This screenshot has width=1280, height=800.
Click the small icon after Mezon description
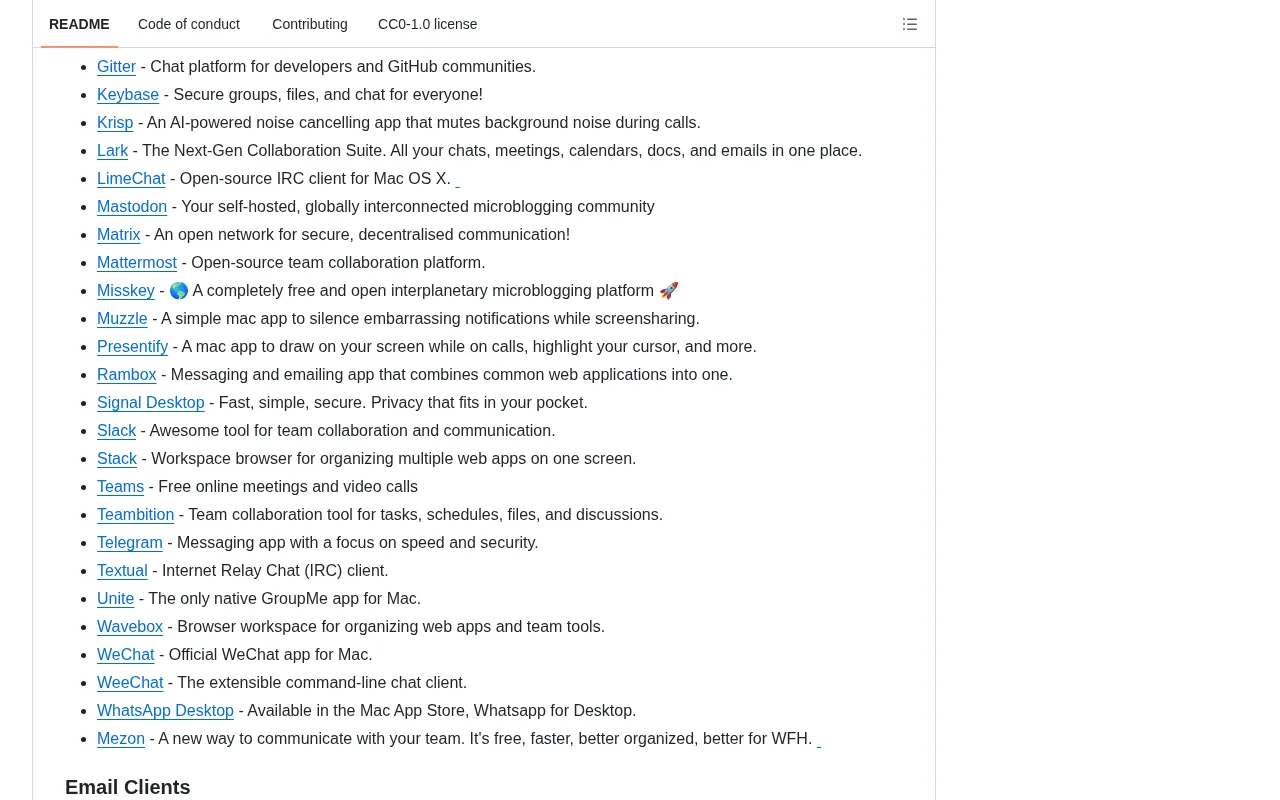[819, 740]
